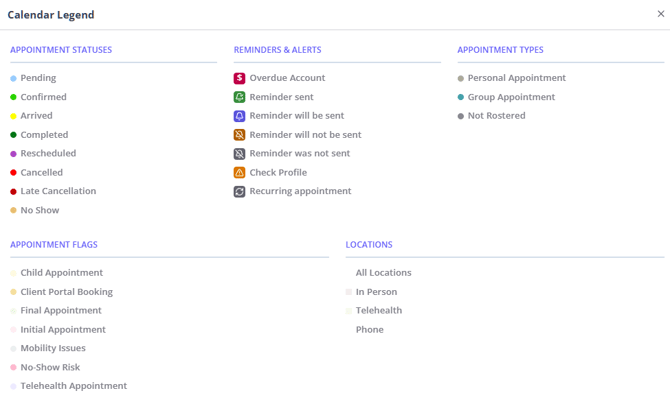Screen dimensions: 670x404
Task: Click the 'Confirmed' label
Action: point(44,97)
